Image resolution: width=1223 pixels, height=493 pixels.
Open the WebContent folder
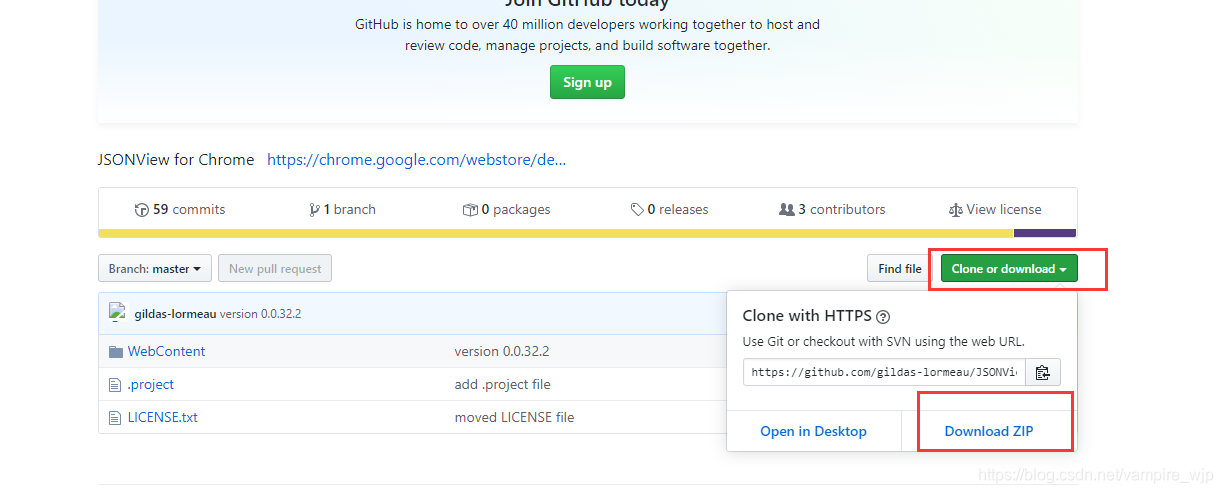166,351
